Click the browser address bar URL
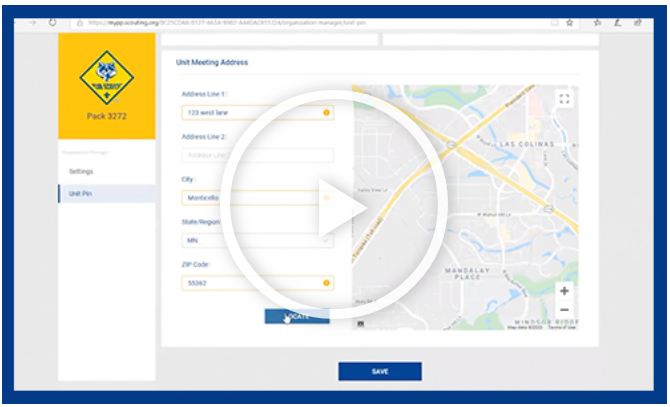 [x=300, y=21]
